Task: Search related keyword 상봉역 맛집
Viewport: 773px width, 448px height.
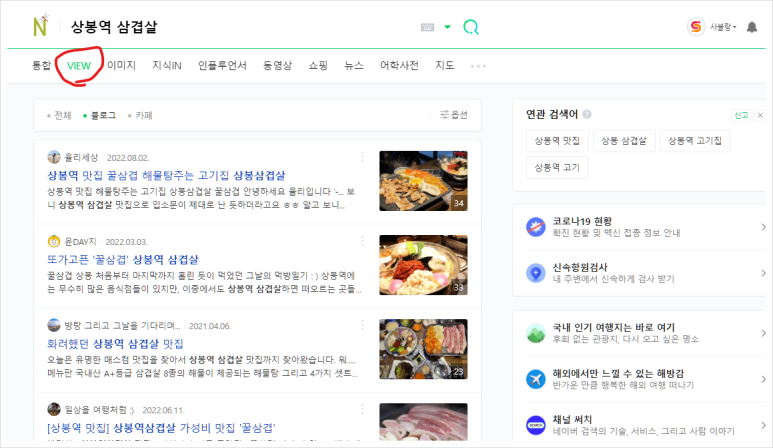Action: (x=557, y=141)
